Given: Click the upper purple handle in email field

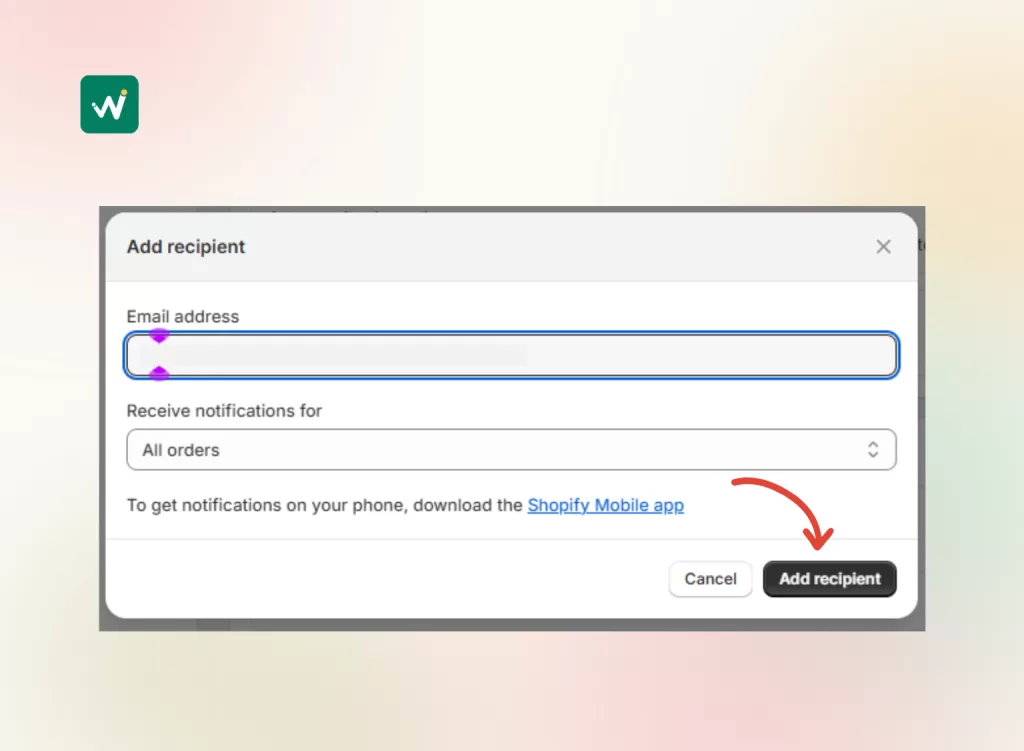Looking at the screenshot, I should [158, 336].
